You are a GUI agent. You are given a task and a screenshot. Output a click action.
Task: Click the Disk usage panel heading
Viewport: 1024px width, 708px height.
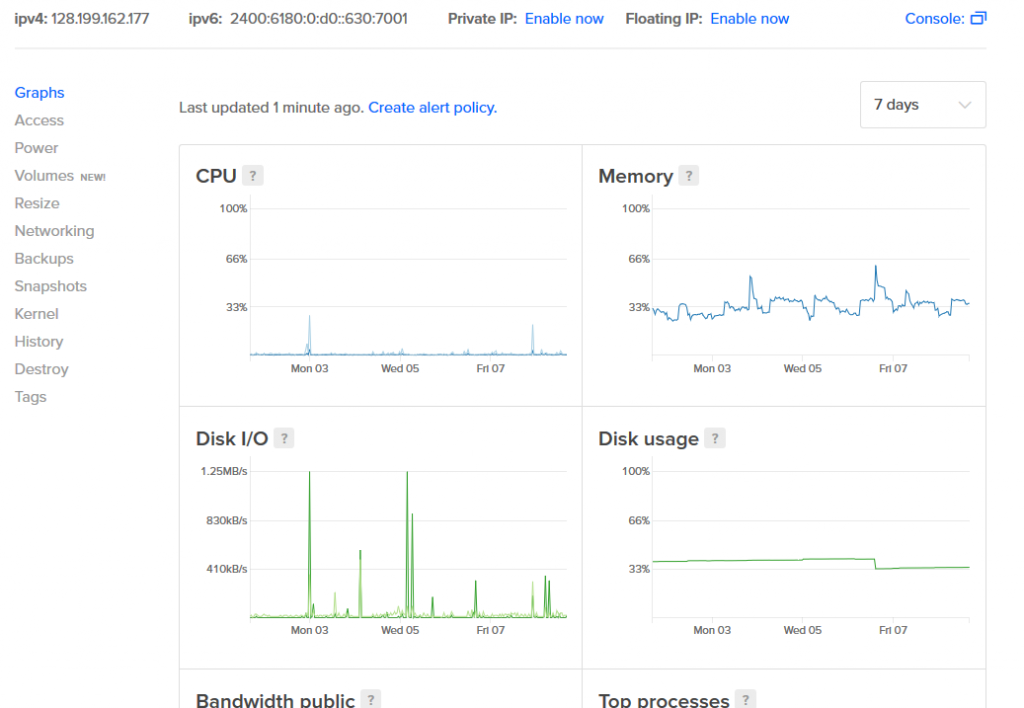pos(648,439)
